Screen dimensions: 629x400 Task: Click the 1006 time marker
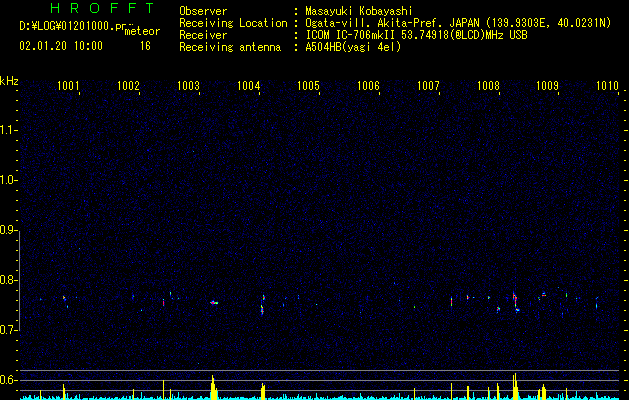368,86
